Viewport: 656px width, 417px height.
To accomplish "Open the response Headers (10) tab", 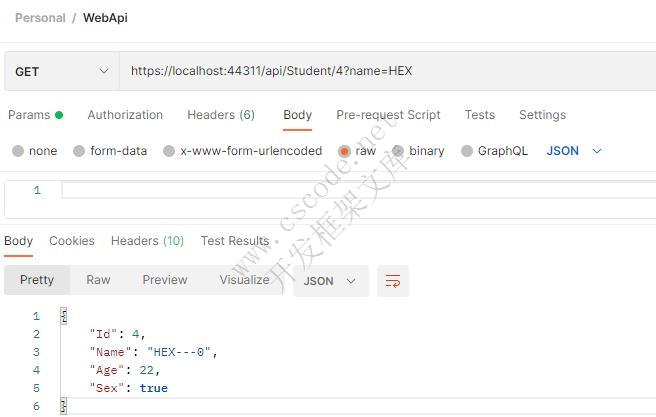I will pos(147,241).
